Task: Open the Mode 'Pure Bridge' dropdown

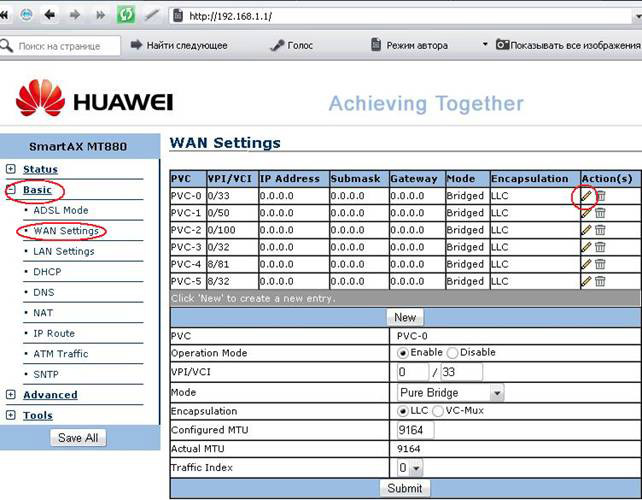Action: 450,393
